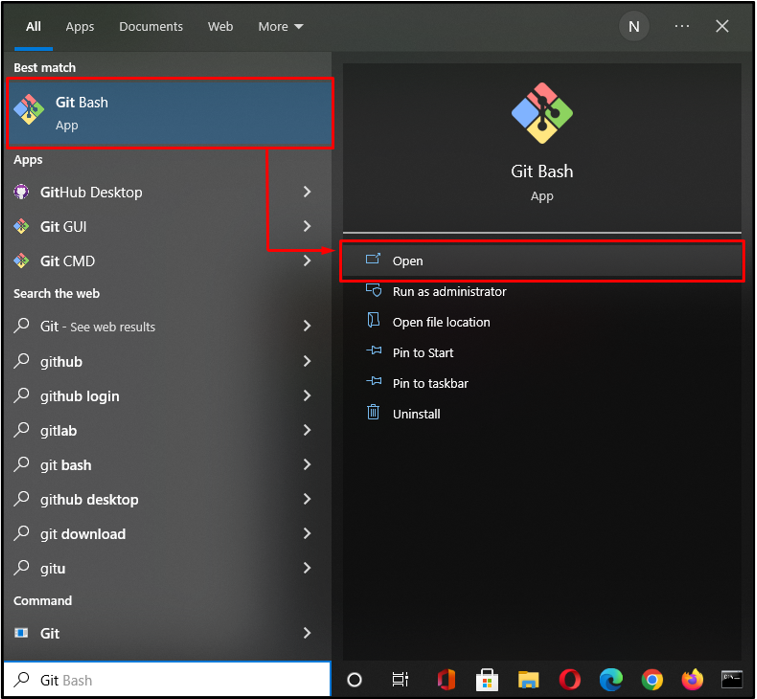Screen dimensions: 757x699
Task: Switch to the Apps search tab
Action: (80, 27)
